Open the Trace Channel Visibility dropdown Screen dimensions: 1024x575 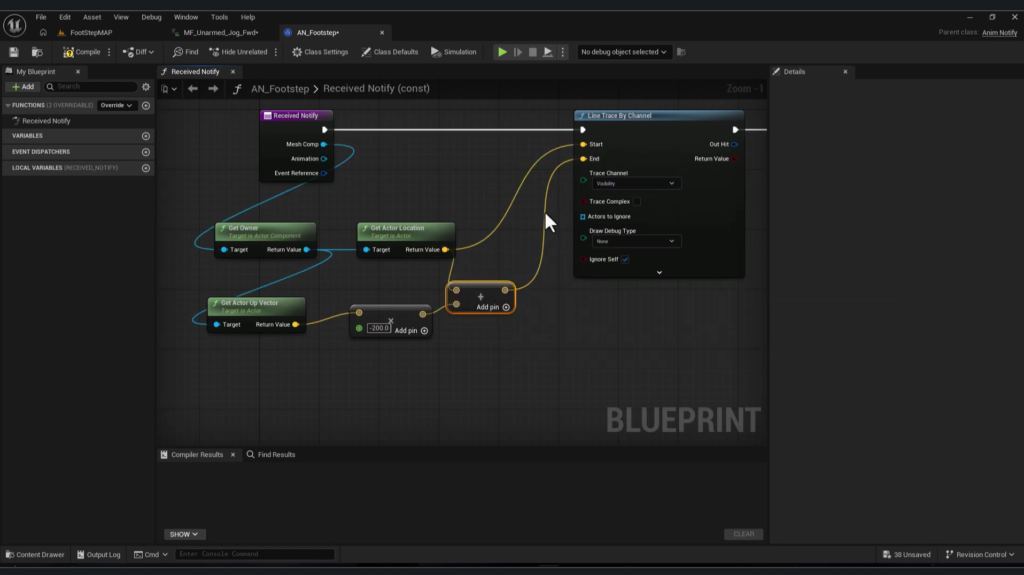635,184
